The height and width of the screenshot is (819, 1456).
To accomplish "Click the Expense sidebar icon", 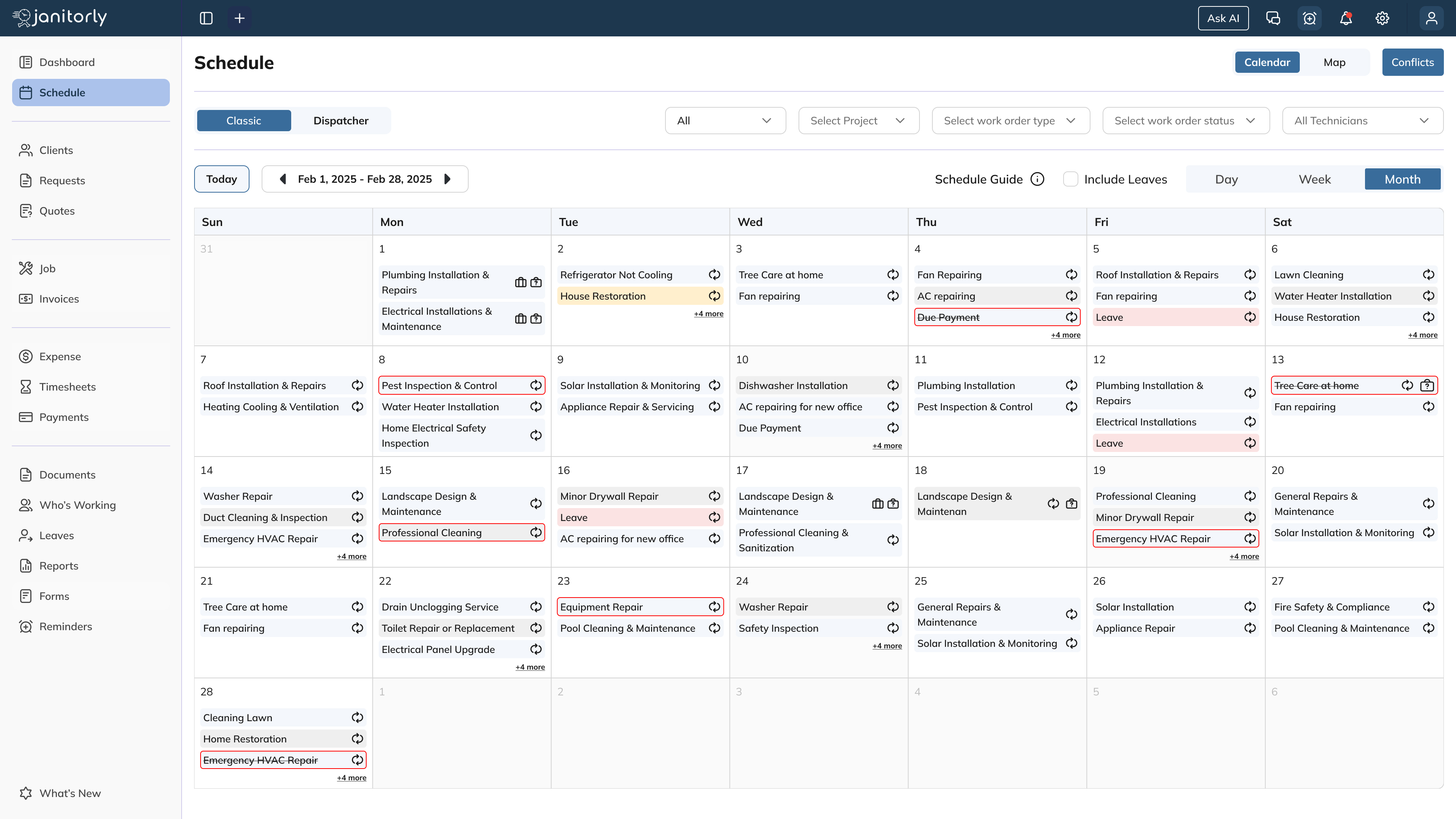I will (x=25, y=357).
